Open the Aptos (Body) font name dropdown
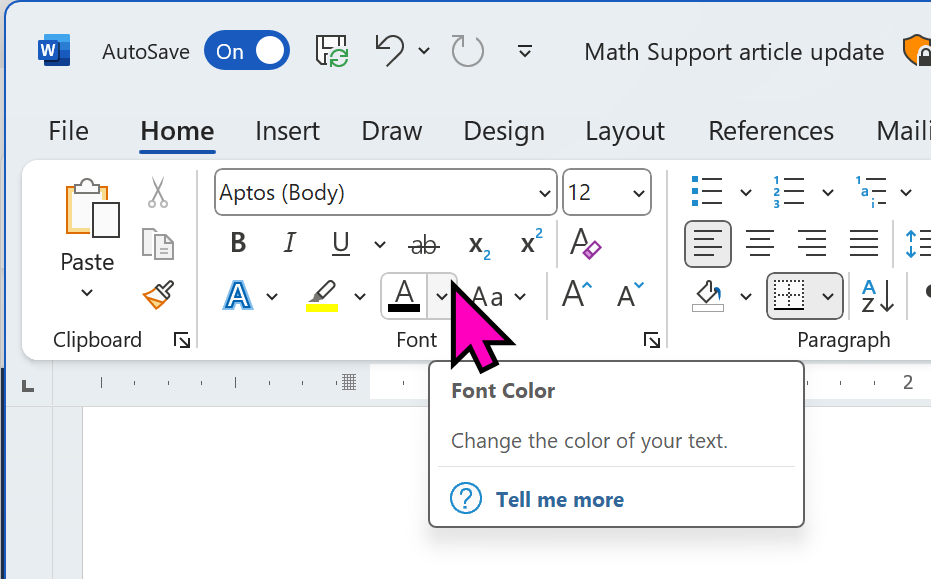 click(545, 193)
